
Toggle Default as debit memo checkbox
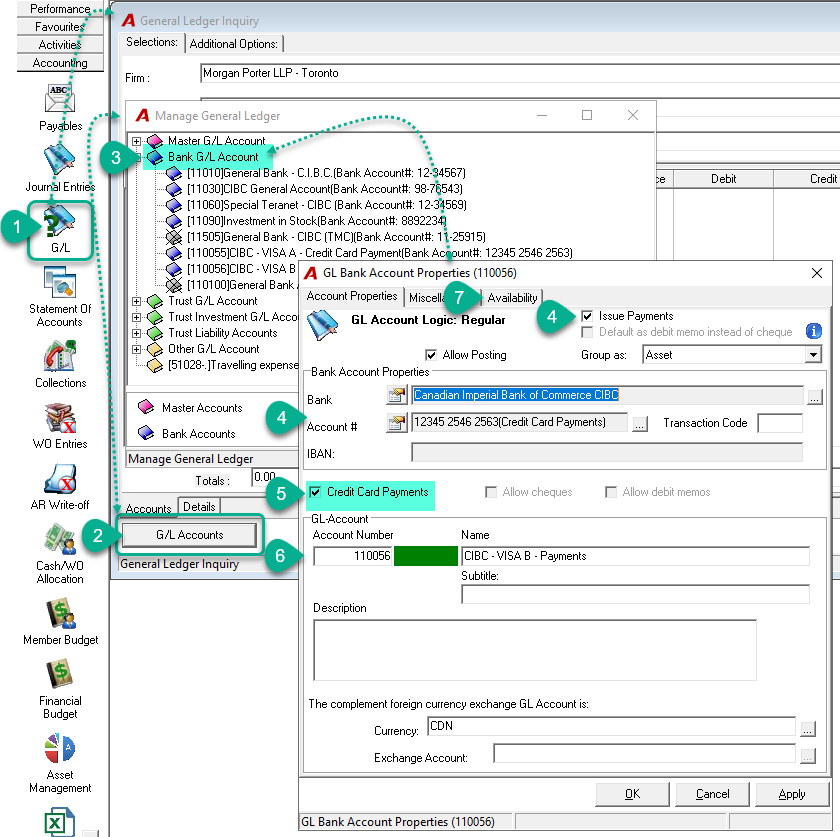point(587,332)
